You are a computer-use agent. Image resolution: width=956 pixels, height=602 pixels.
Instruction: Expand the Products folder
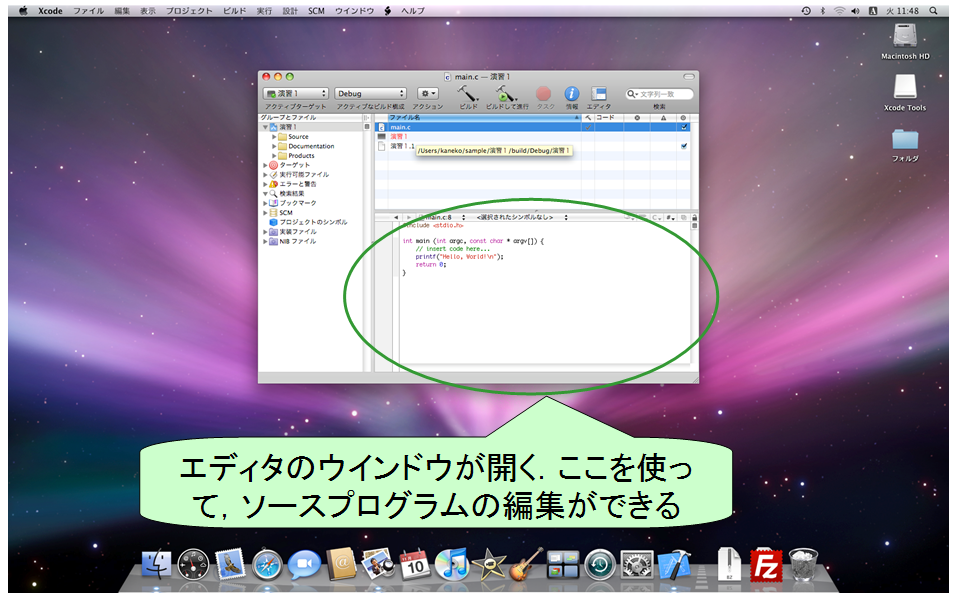point(274,156)
